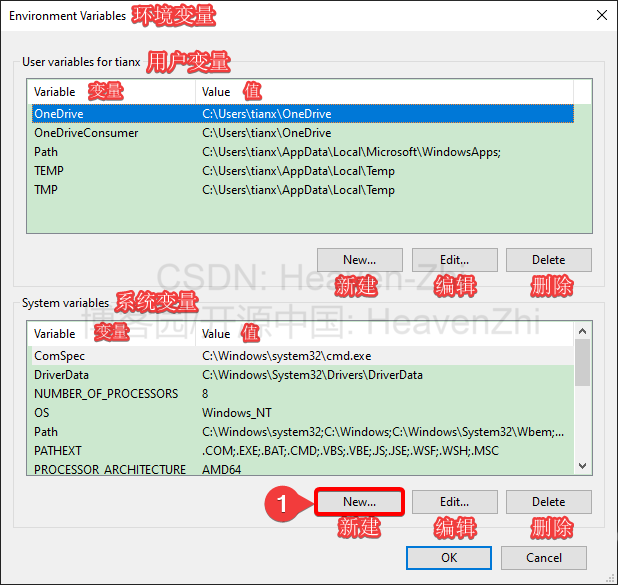Select the user Path variable with WindowsApps
618x585 pixels.
pyautogui.click(x=303, y=152)
